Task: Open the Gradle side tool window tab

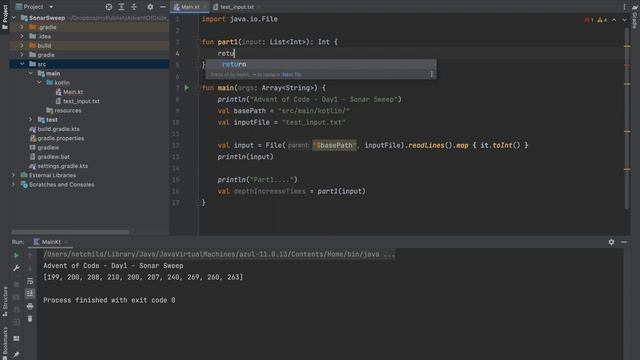Action: click(635, 16)
